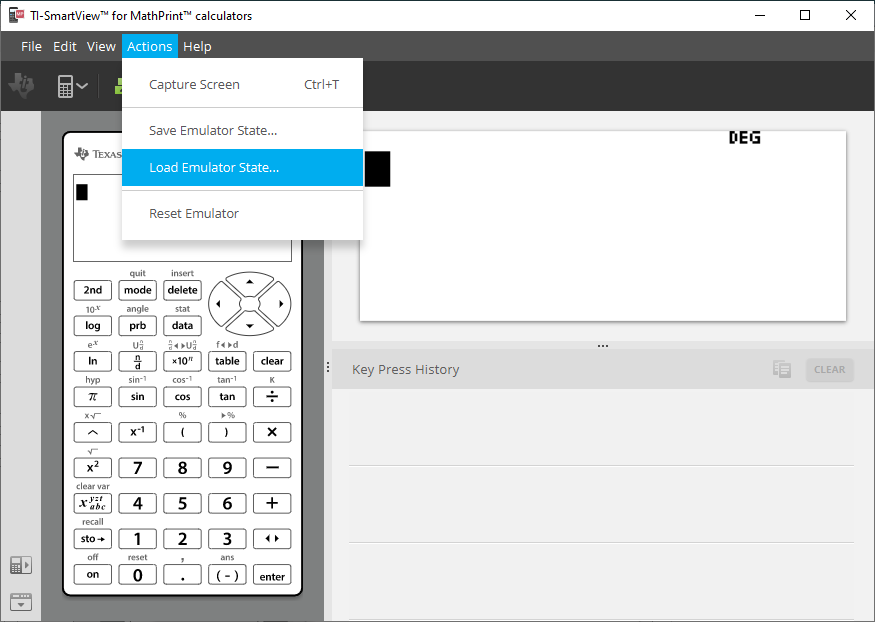This screenshot has width=875, height=622.
Task: Click the copy key press history icon
Action: pos(782,370)
